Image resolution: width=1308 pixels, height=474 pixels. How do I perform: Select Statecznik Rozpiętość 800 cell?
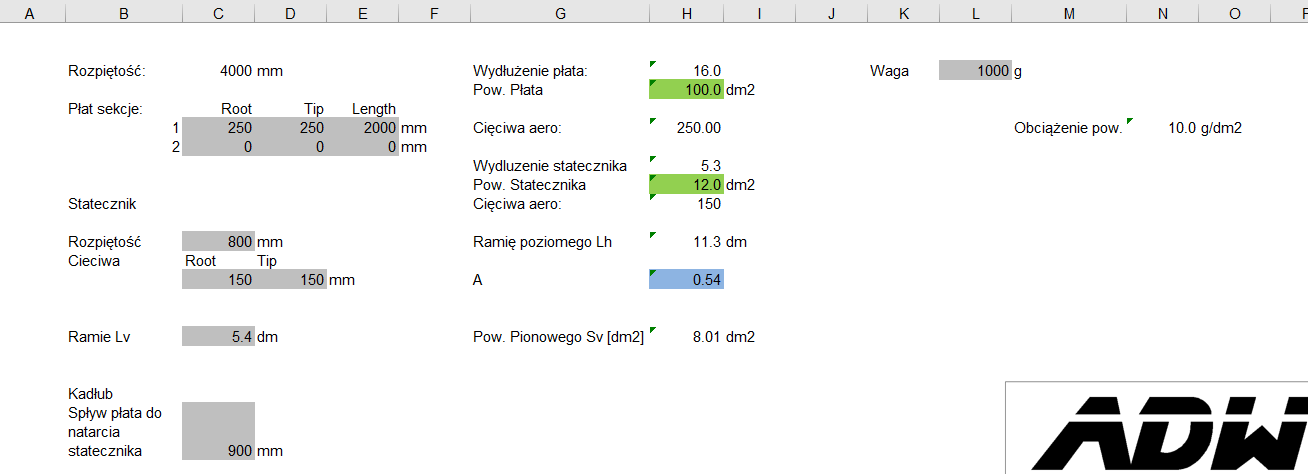click(x=219, y=242)
